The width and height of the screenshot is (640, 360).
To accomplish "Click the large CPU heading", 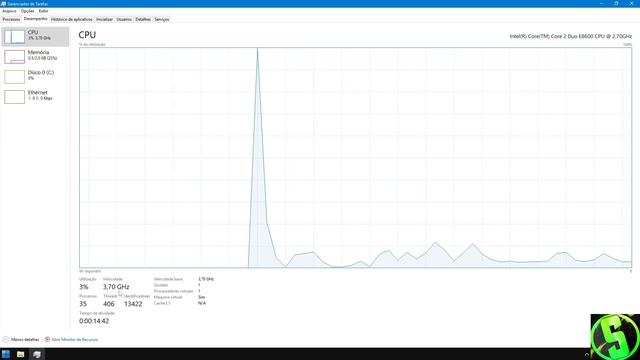I will click(x=87, y=35).
